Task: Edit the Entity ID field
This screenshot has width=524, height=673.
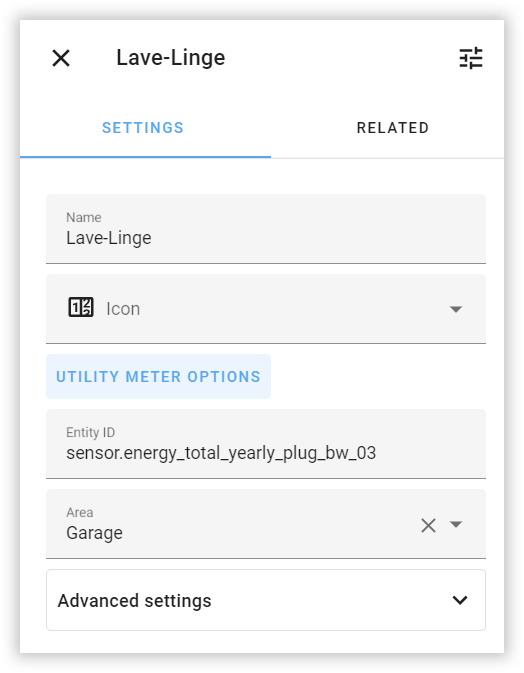Action: tap(266, 444)
